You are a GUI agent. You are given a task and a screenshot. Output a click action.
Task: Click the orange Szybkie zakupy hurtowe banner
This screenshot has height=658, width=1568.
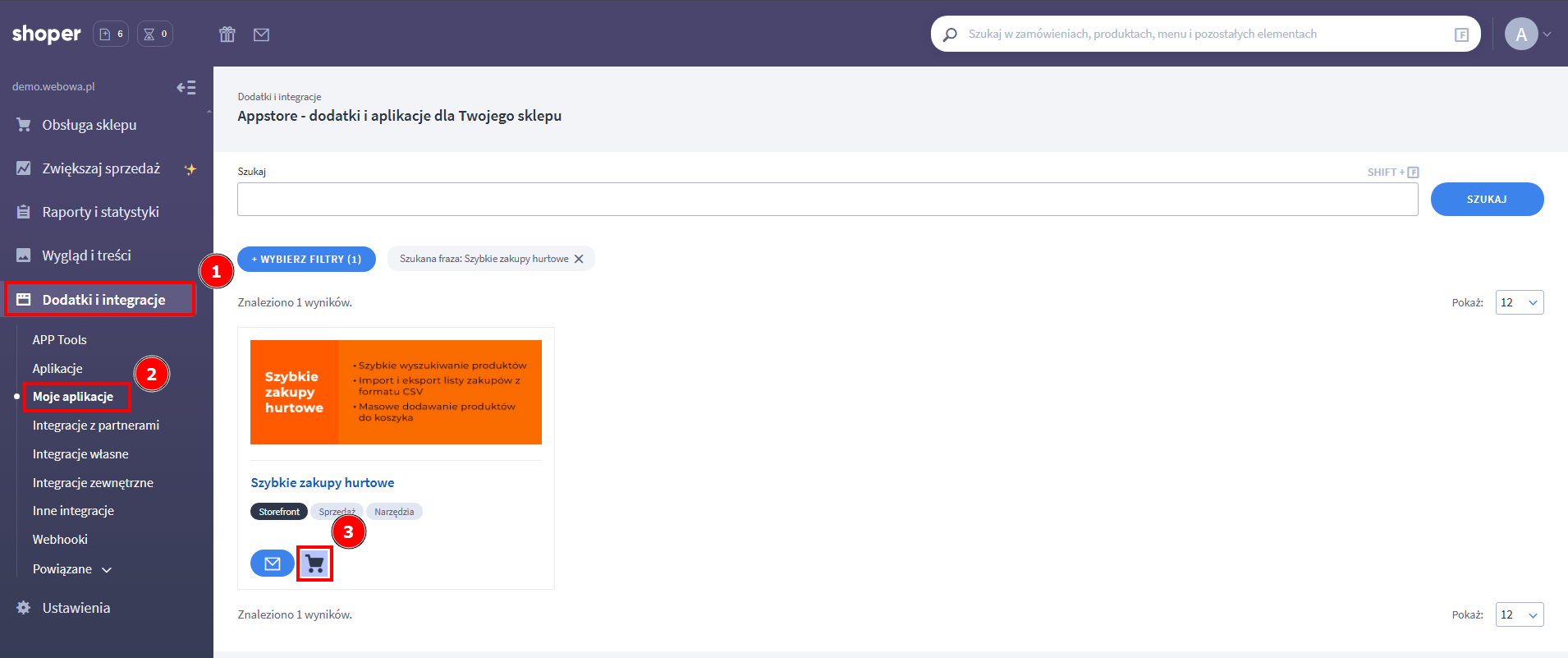(396, 392)
